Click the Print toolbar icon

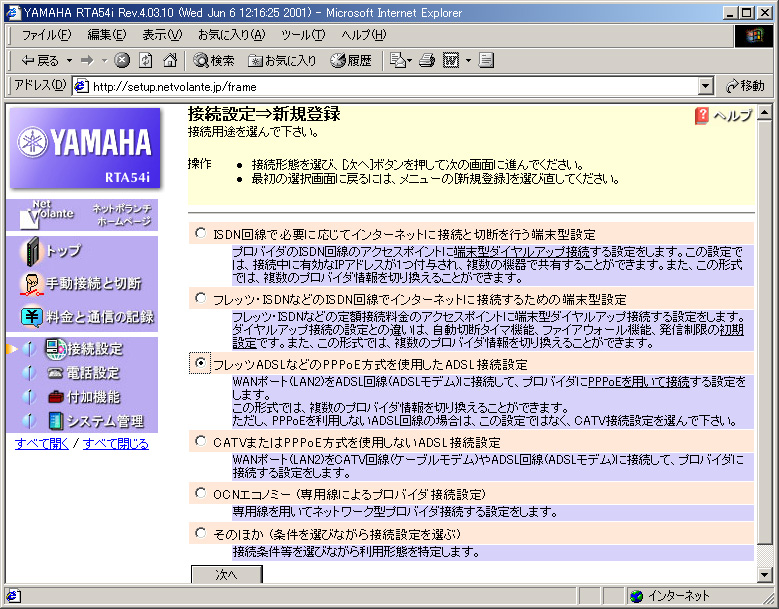click(427, 60)
